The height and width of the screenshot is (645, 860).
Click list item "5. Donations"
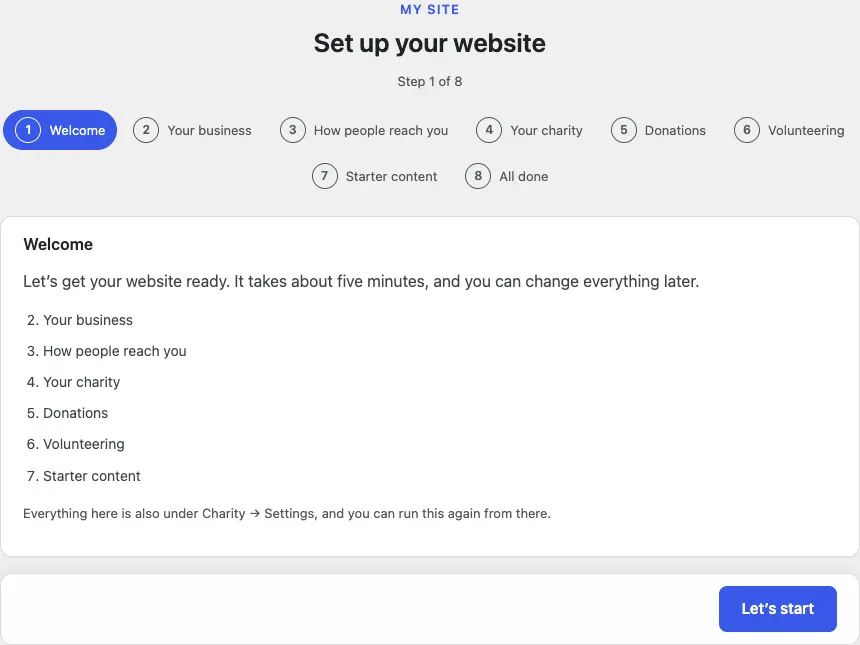click(67, 413)
